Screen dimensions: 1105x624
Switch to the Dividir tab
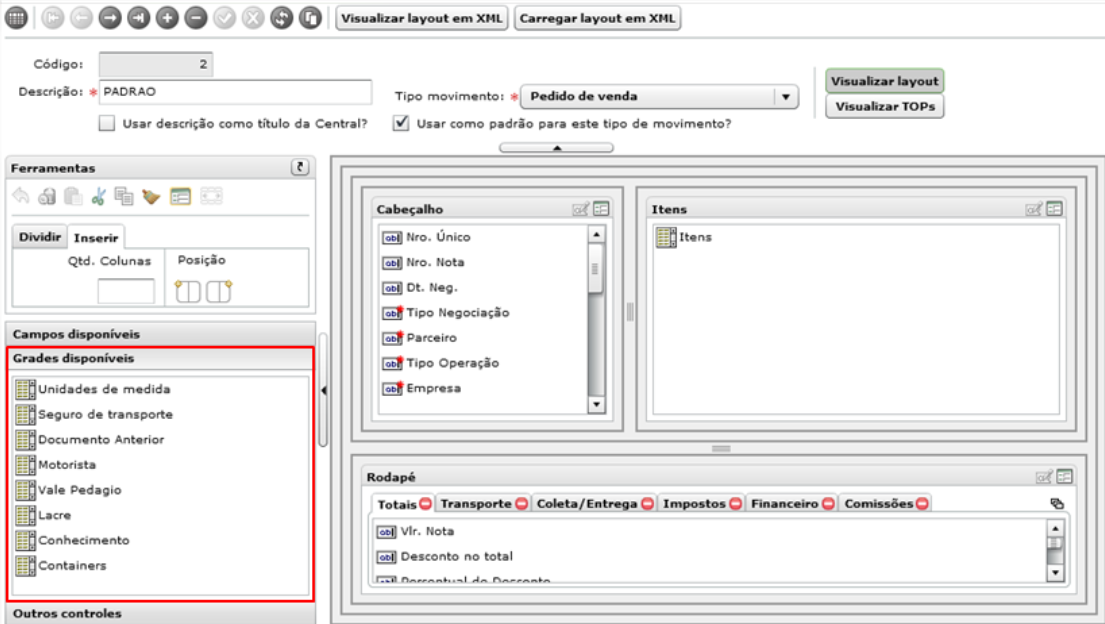coord(39,237)
